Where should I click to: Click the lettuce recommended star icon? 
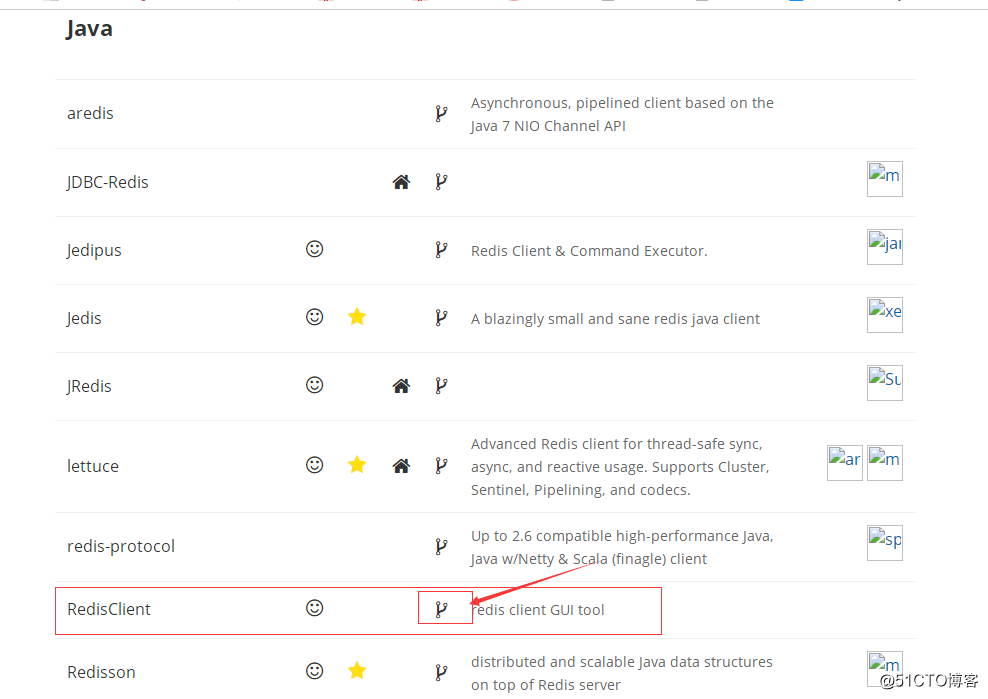point(357,465)
